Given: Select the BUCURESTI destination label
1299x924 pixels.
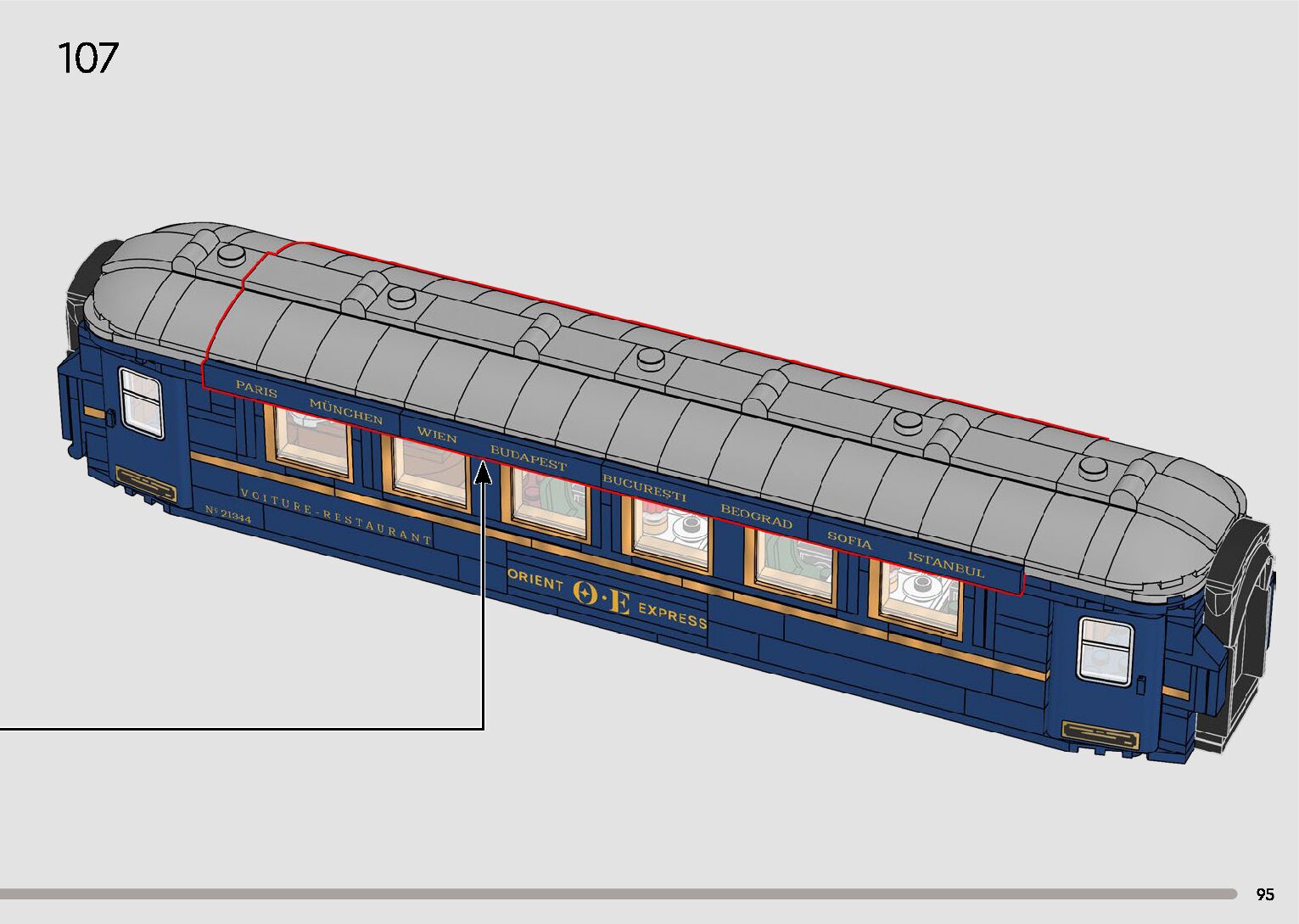Looking at the screenshot, I should (644, 489).
